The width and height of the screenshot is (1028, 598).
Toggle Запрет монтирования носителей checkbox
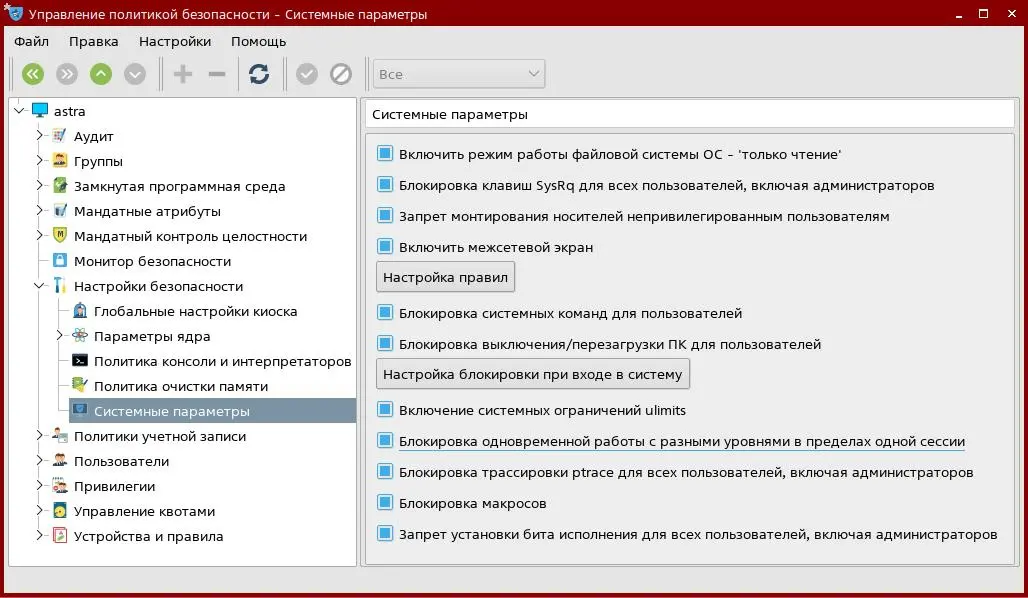click(x=385, y=215)
